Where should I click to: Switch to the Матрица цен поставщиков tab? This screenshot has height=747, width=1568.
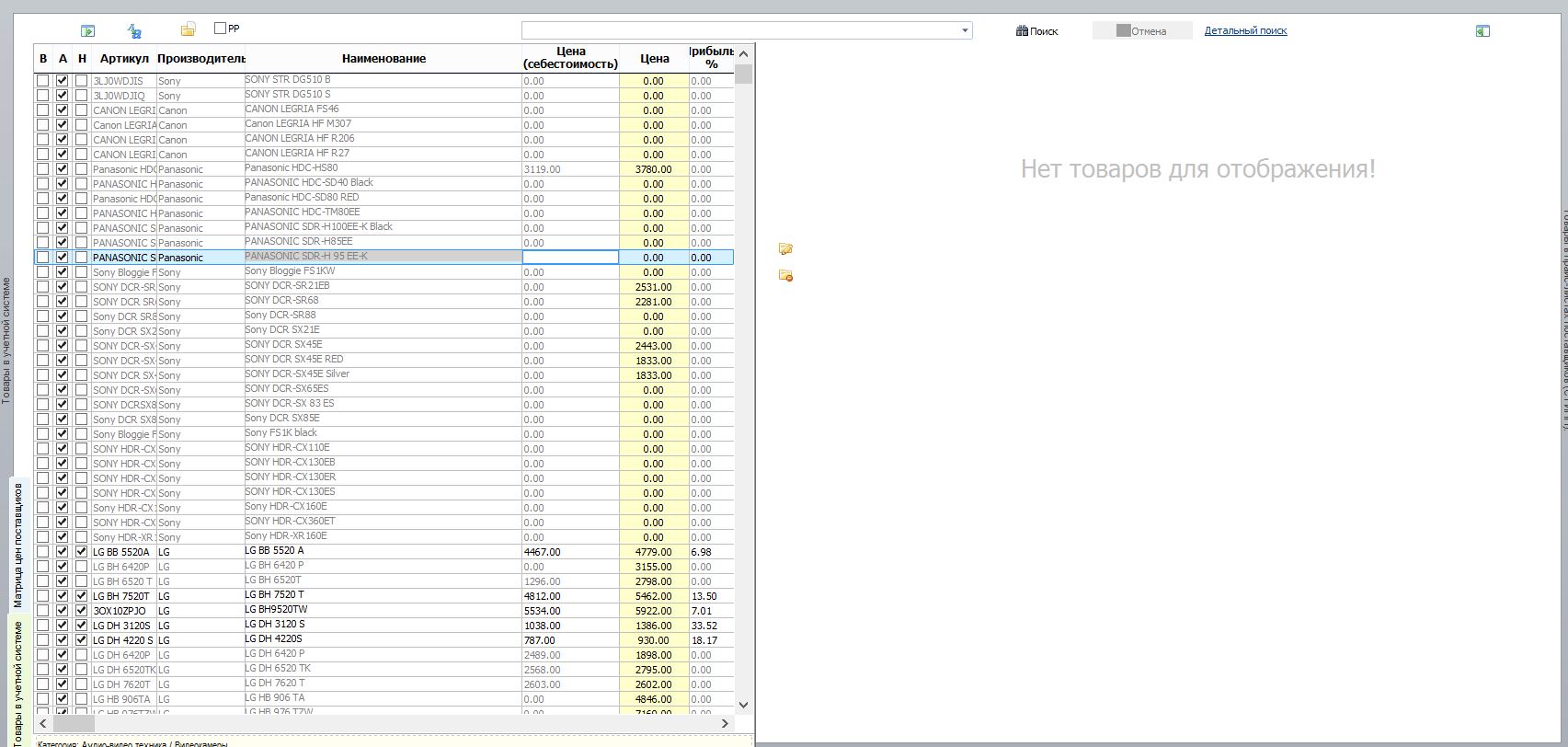coord(17,545)
